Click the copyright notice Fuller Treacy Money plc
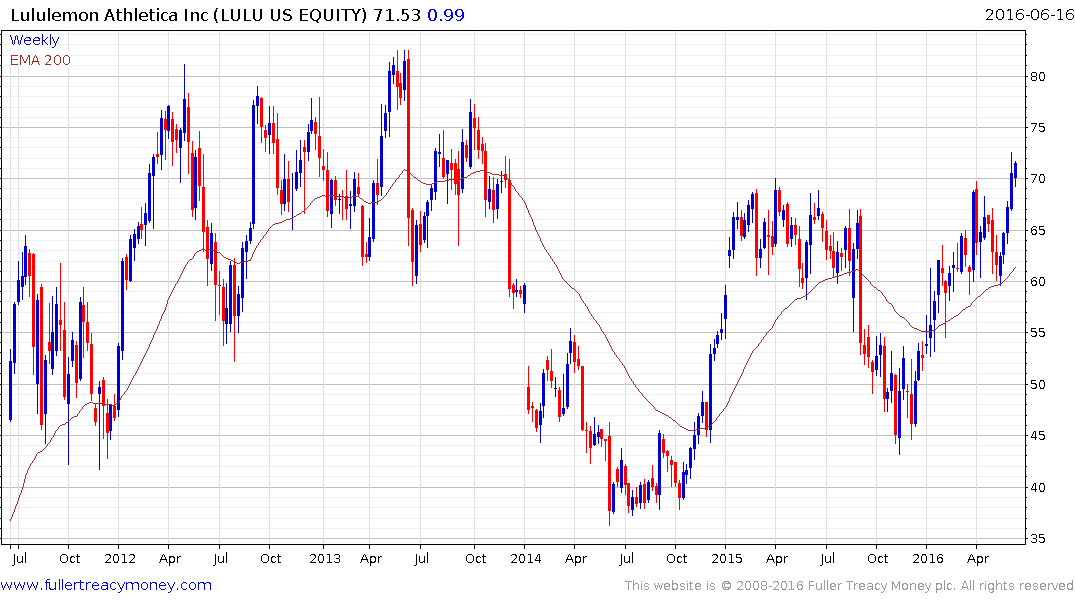 tap(849, 586)
